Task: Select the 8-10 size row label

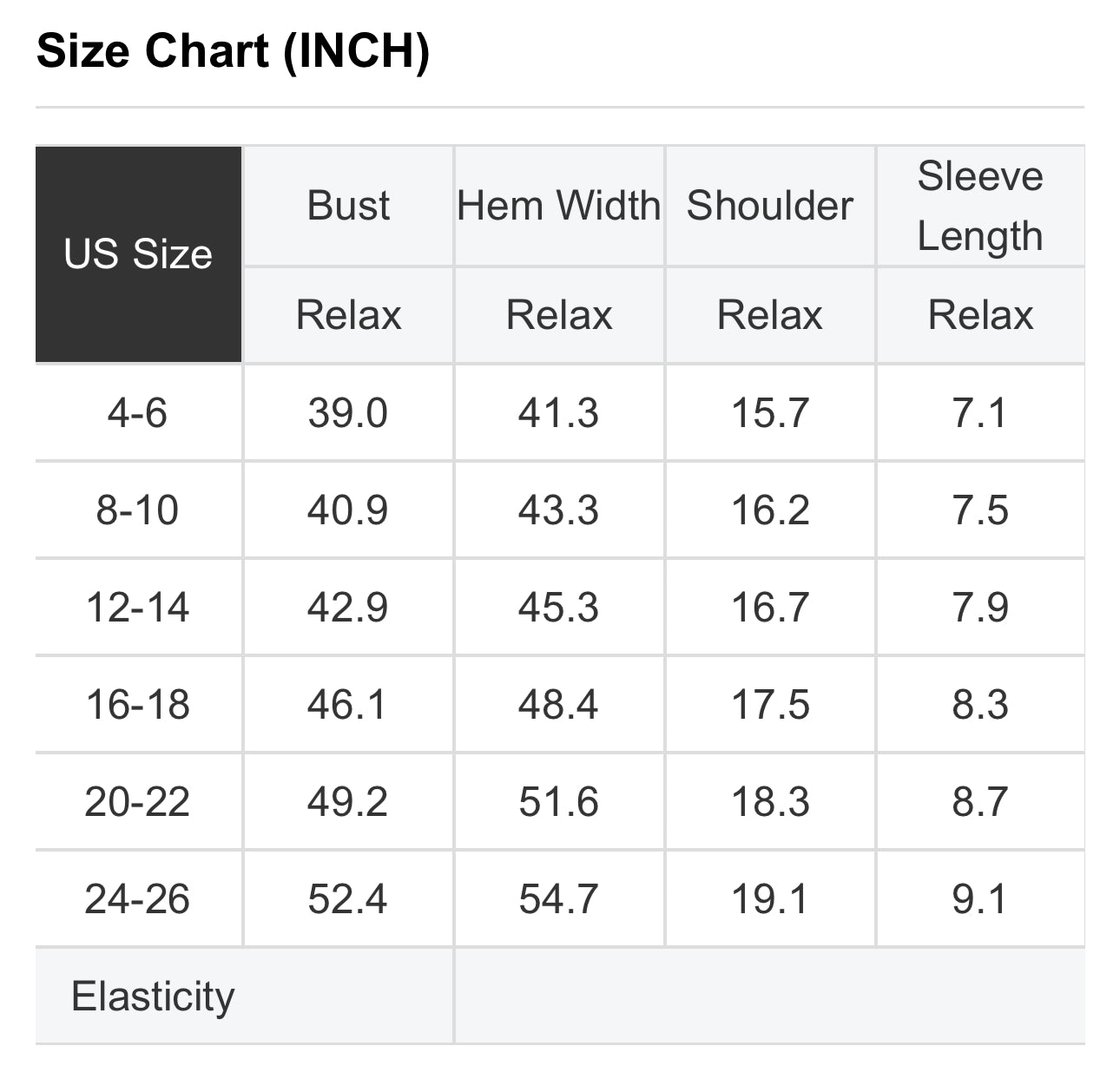Action: [137, 510]
